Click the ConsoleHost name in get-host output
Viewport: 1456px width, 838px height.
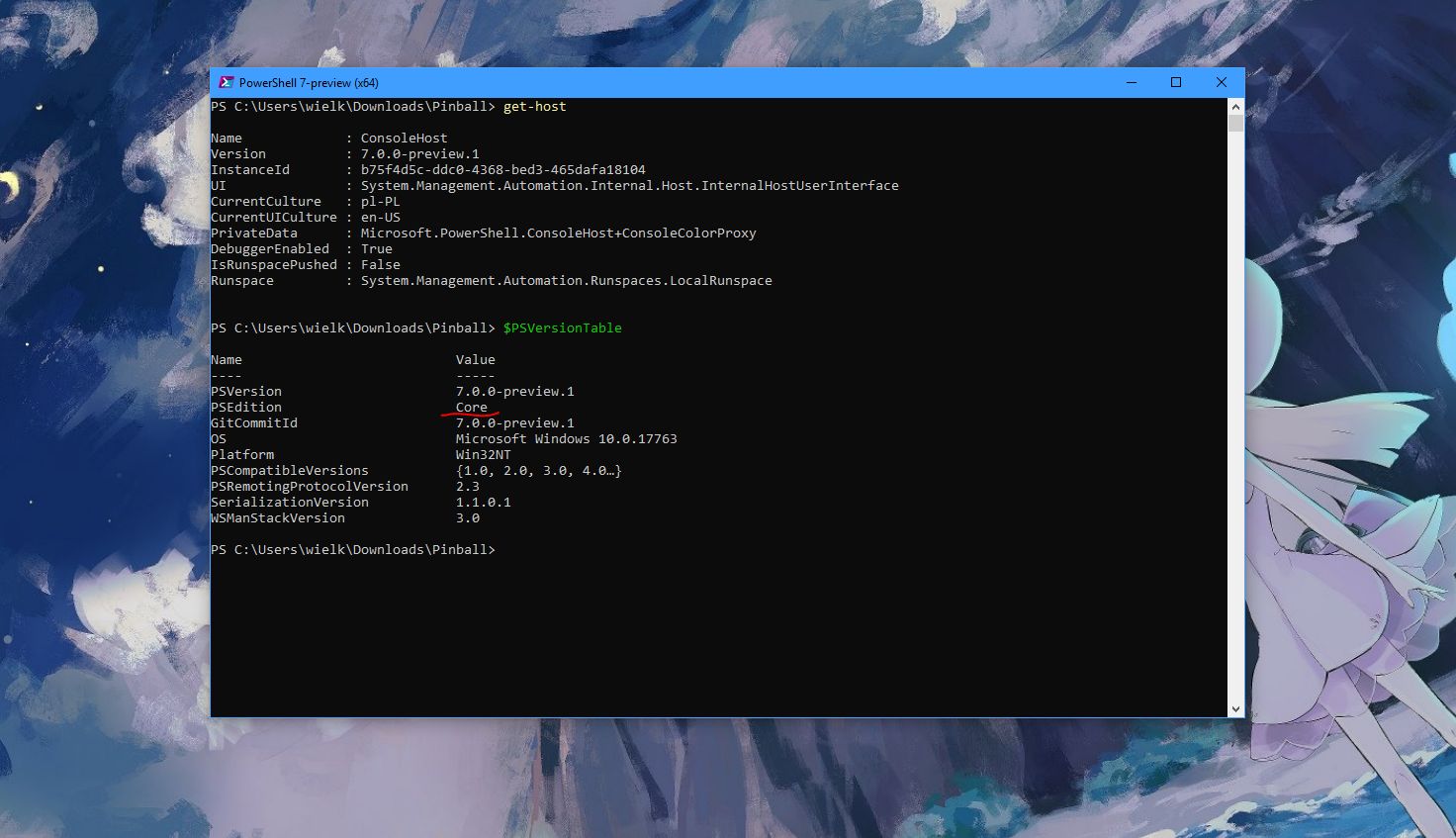tap(403, 138)
